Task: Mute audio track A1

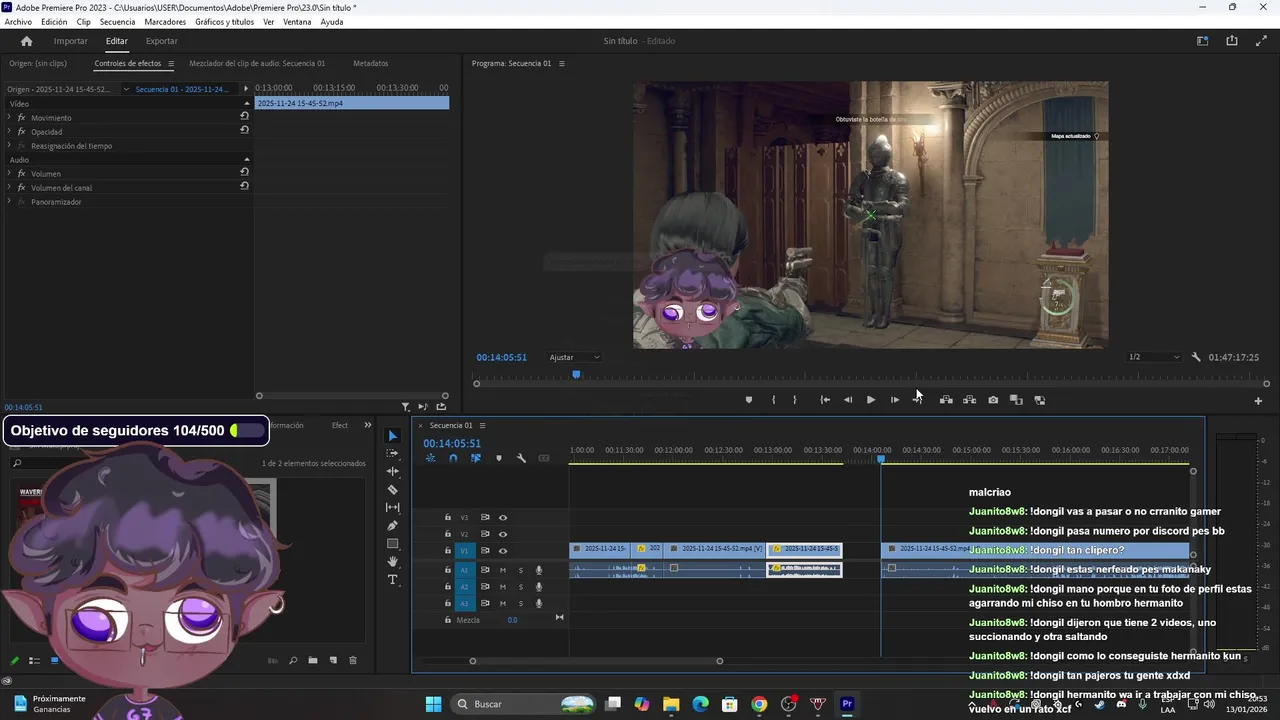Action: coord(503,570)
